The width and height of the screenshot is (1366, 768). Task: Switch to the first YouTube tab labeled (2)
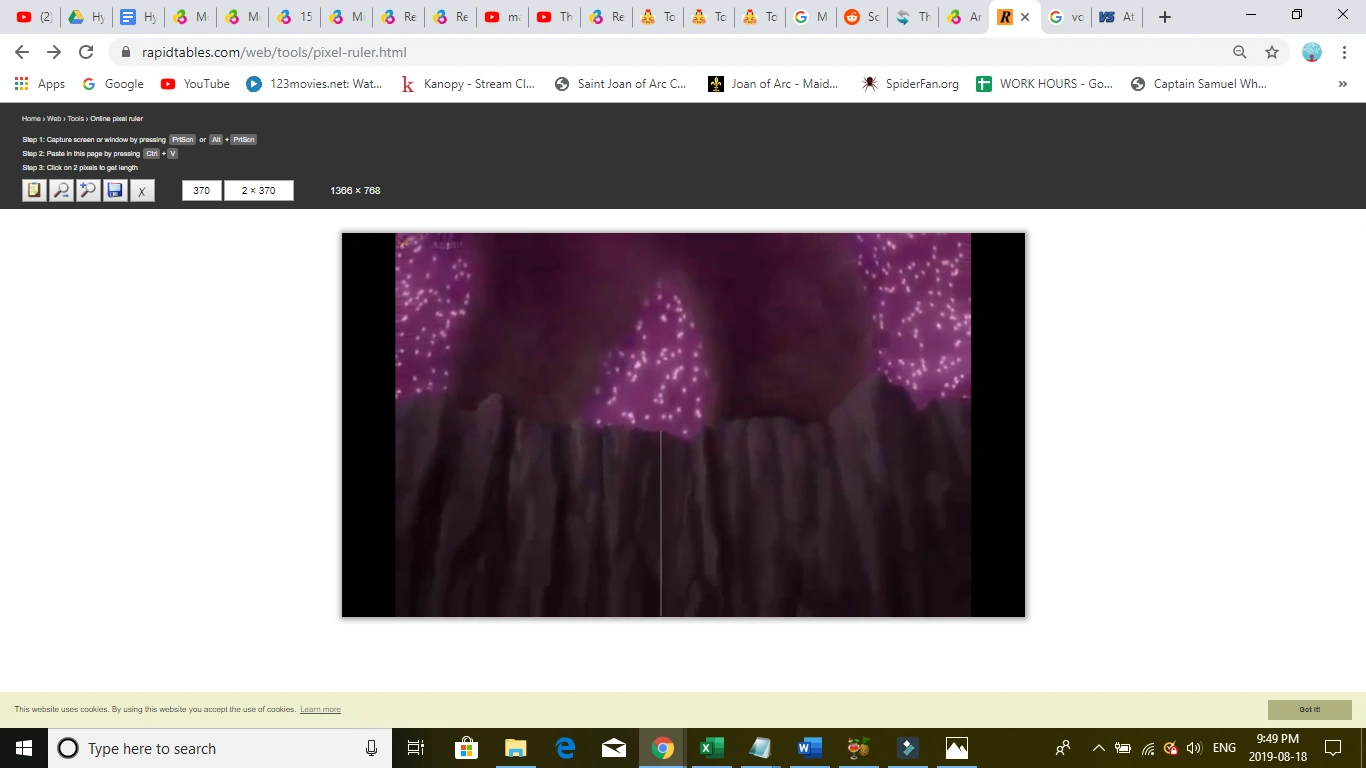[35, 17]
